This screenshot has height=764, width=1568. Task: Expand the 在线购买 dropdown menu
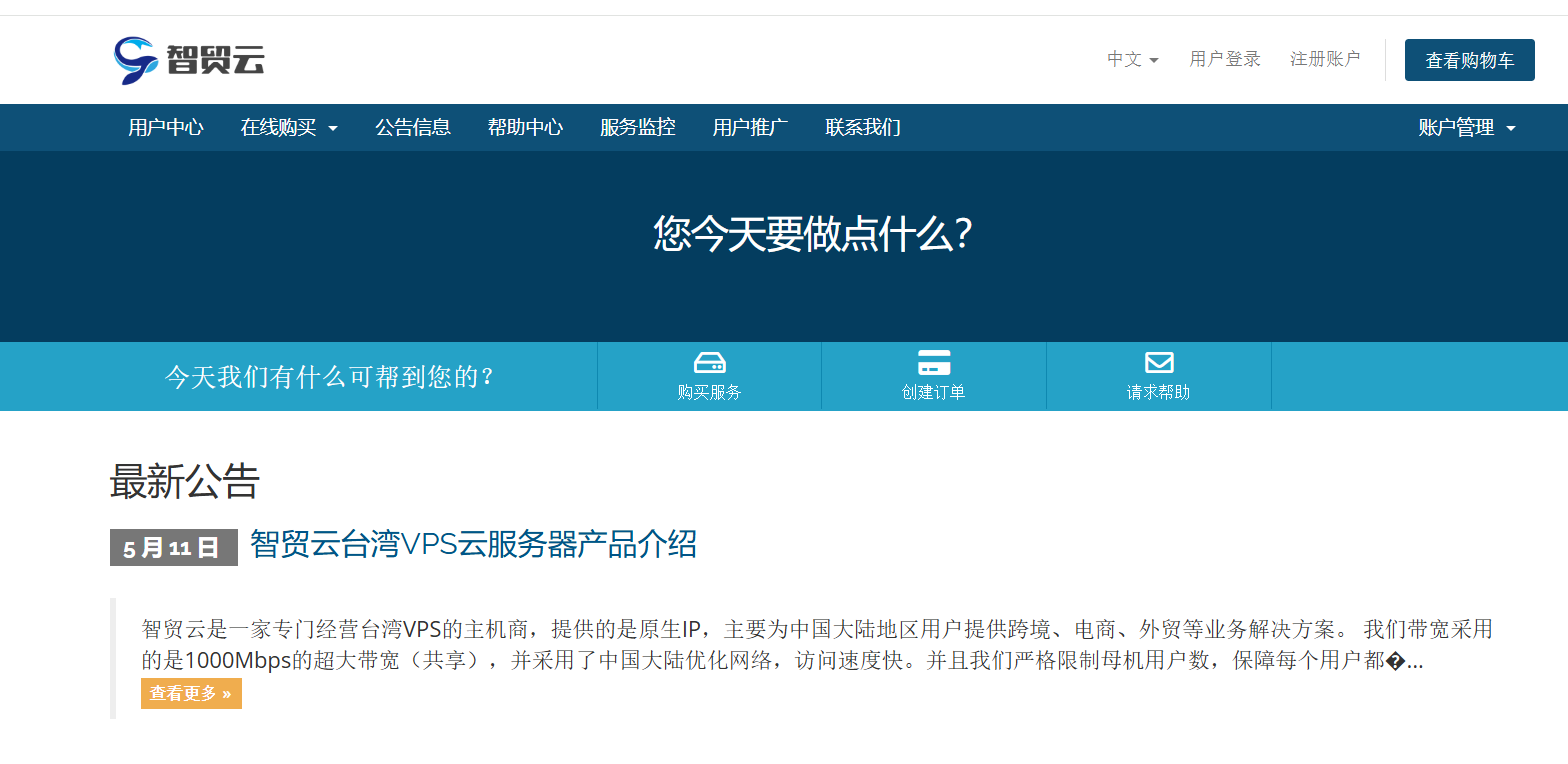pos(288,127)
